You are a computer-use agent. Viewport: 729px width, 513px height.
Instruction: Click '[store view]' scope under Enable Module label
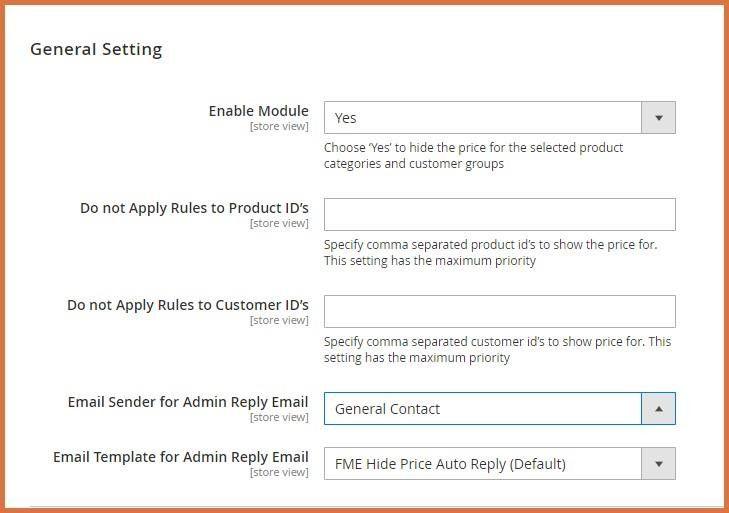click(x=279, y=127)
